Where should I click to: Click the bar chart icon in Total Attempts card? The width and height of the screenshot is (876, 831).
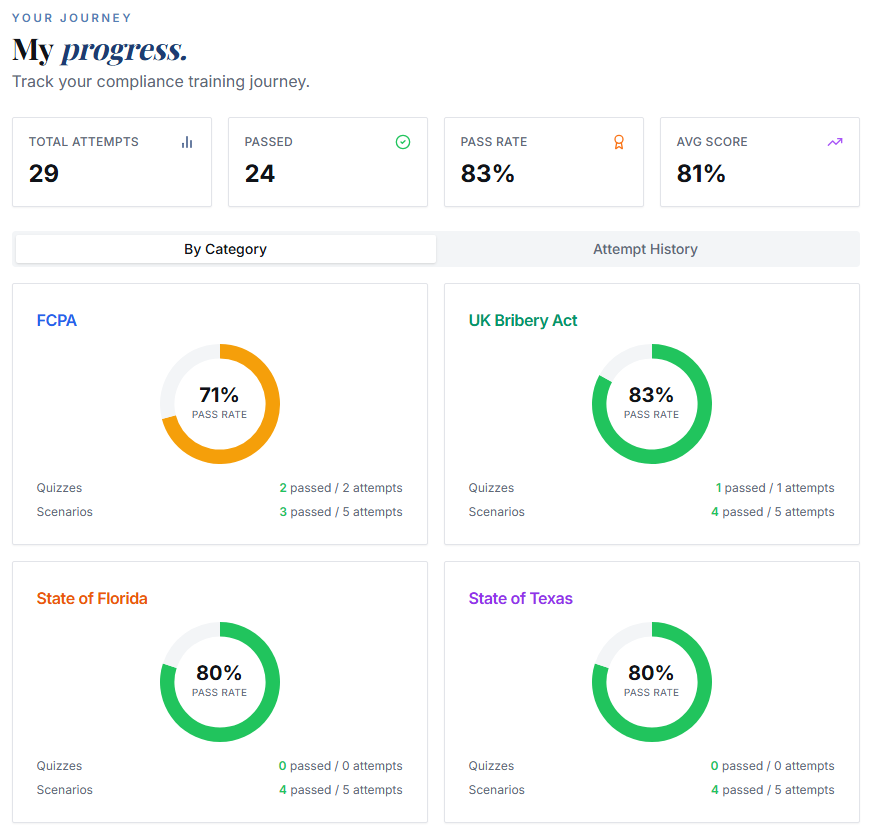[x=187, y=142]
